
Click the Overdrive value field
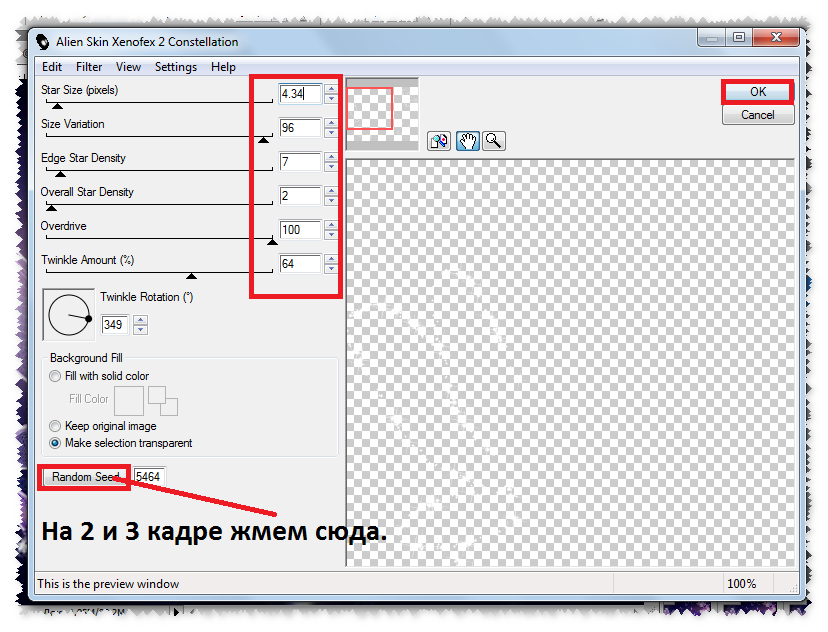pos(300,230)
